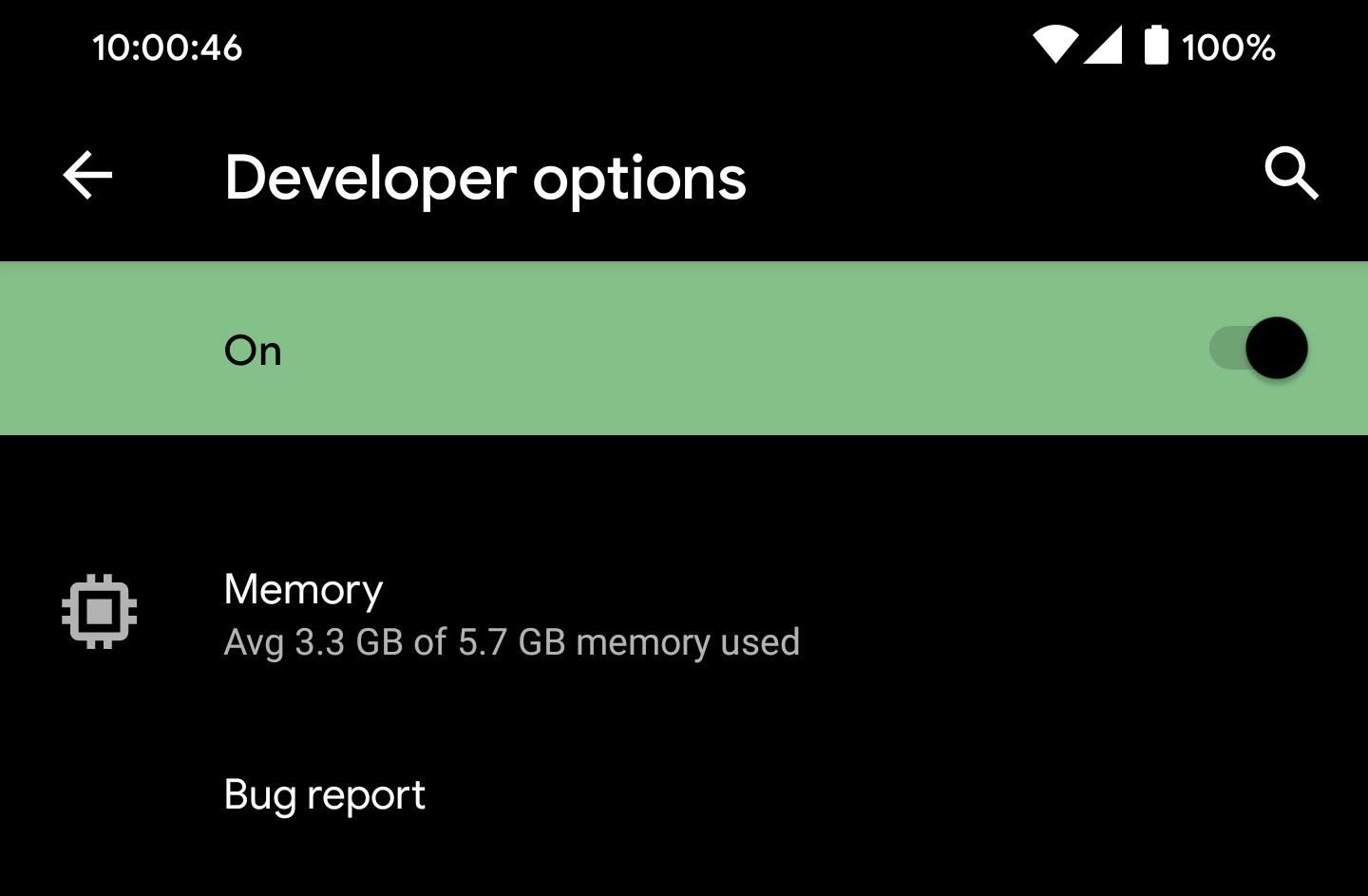Tap the Memory chip icon
The width and height of the screenshot is (1368, 896).
coord(100,612)
